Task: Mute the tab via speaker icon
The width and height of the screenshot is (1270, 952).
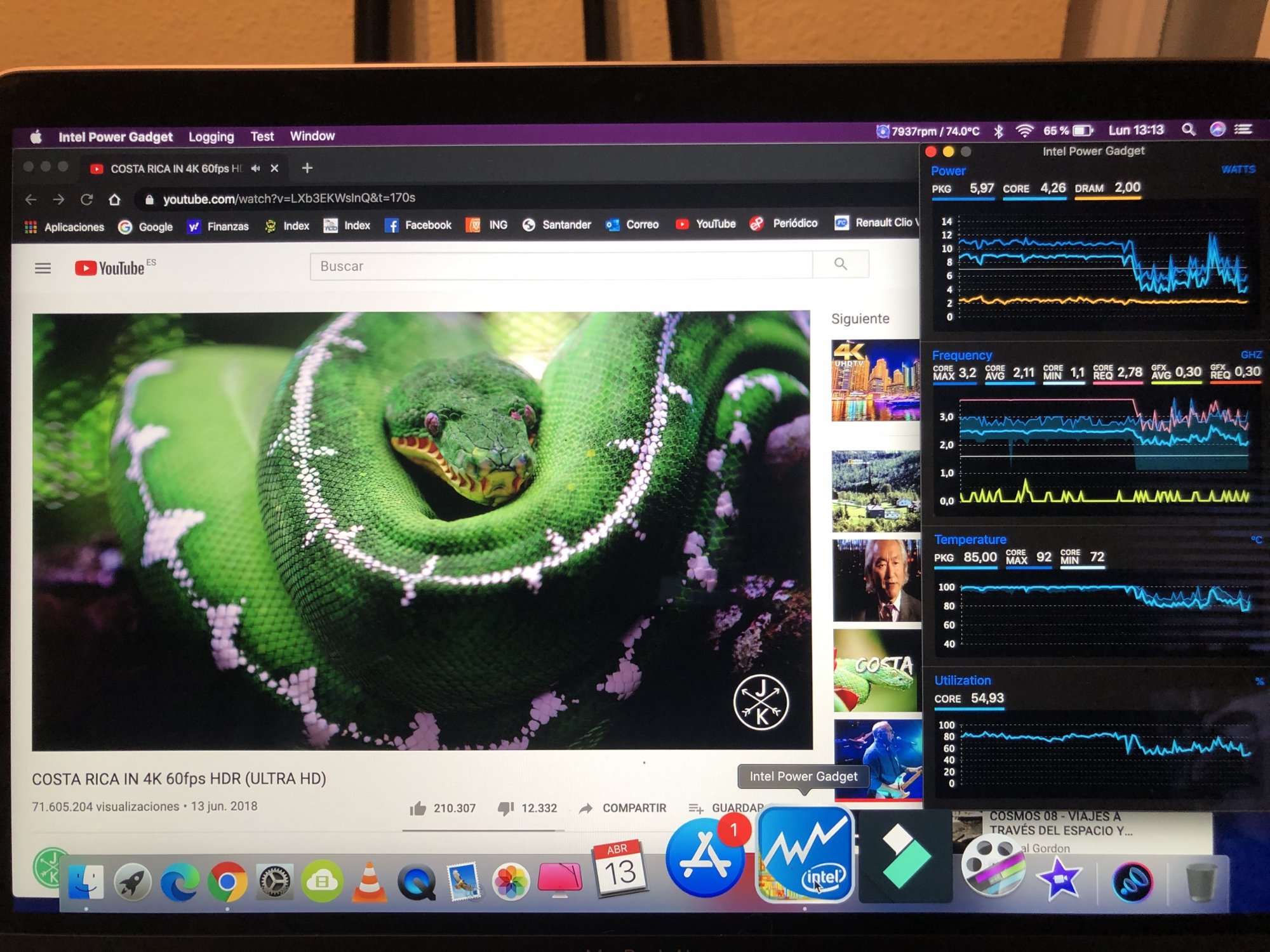Action: (x=255, y=168)
